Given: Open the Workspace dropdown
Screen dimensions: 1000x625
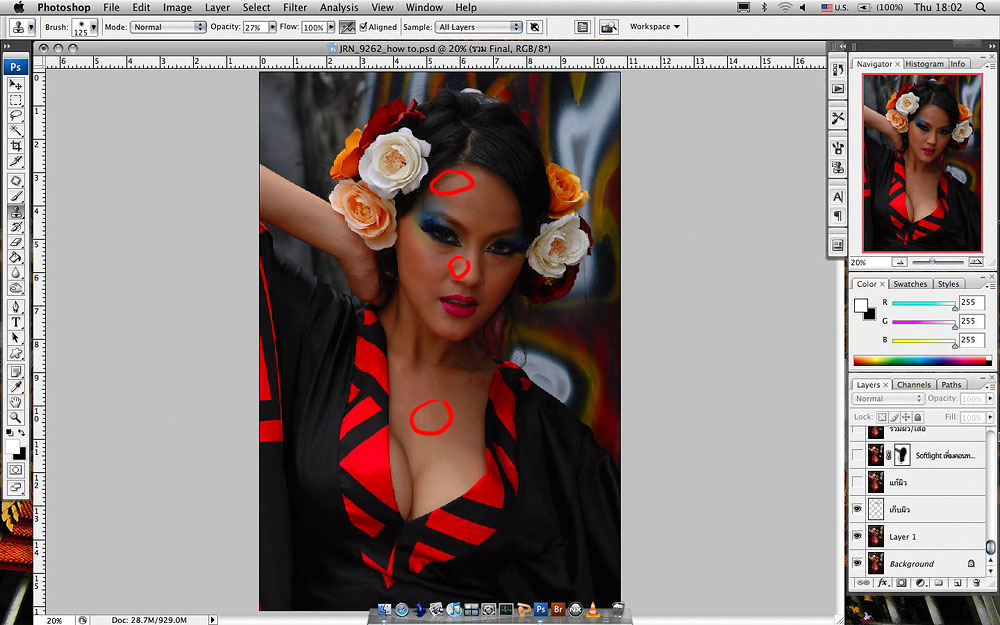Looking at the screenshot, I should (654, 27).
